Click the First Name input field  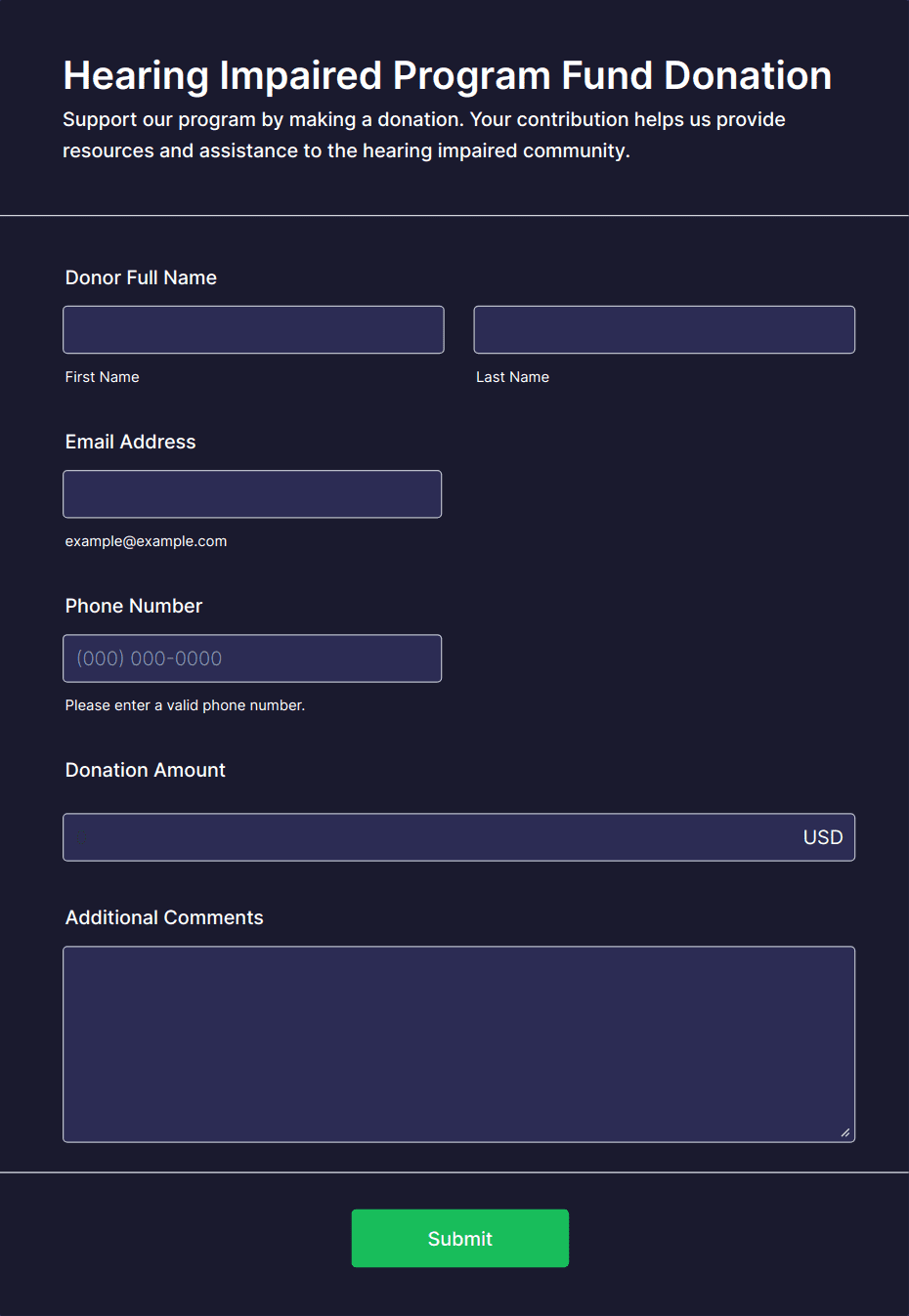tap(253, 330)
